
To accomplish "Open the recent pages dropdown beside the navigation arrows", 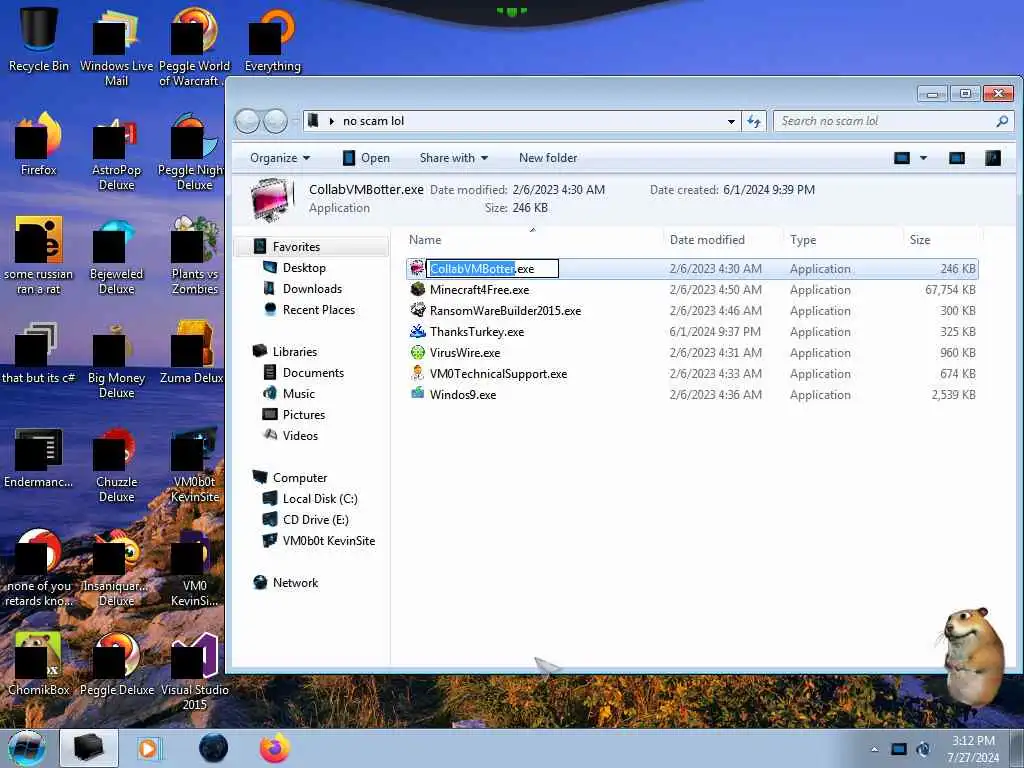I will 295,121.
